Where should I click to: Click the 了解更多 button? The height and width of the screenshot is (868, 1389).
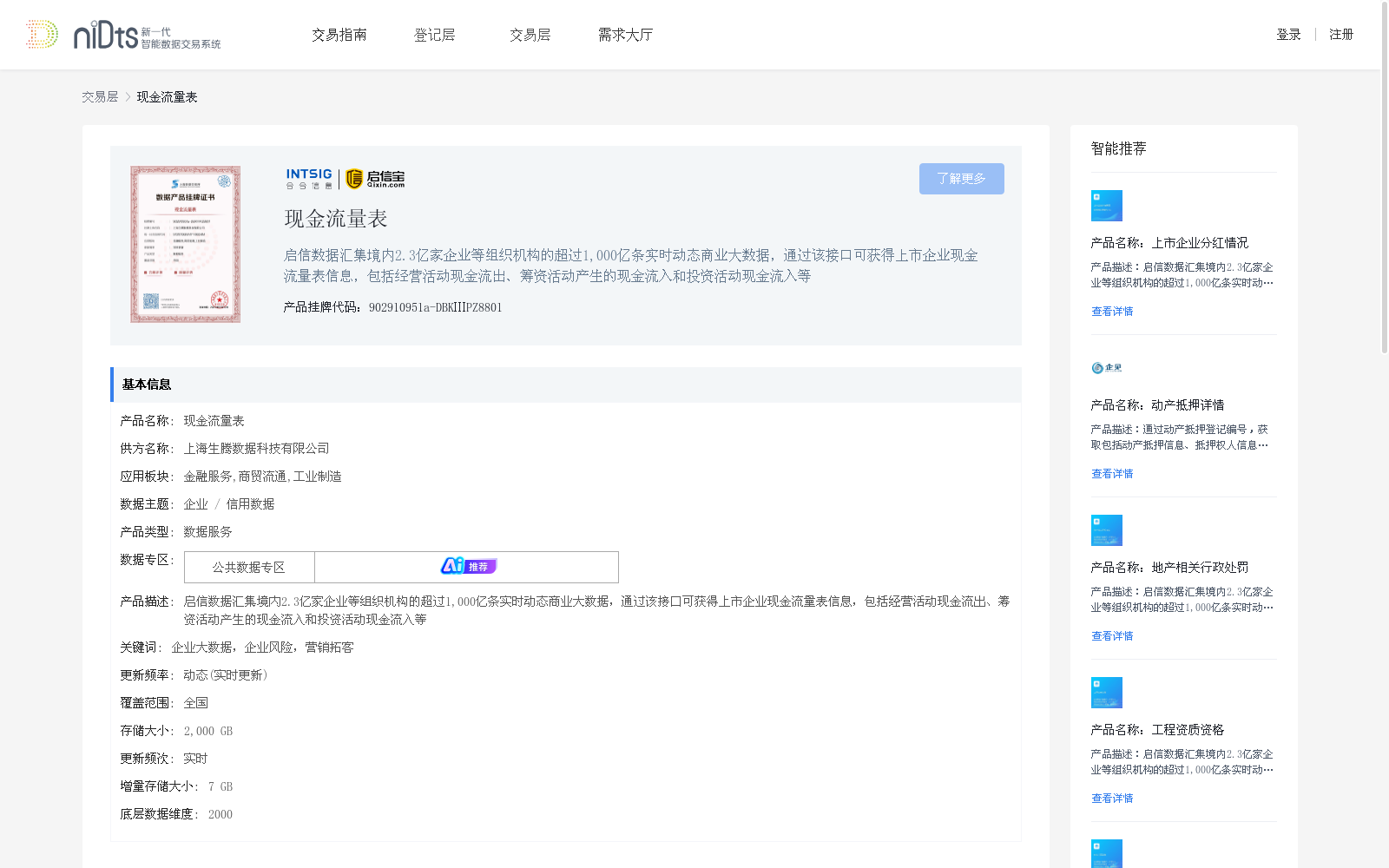962,179
